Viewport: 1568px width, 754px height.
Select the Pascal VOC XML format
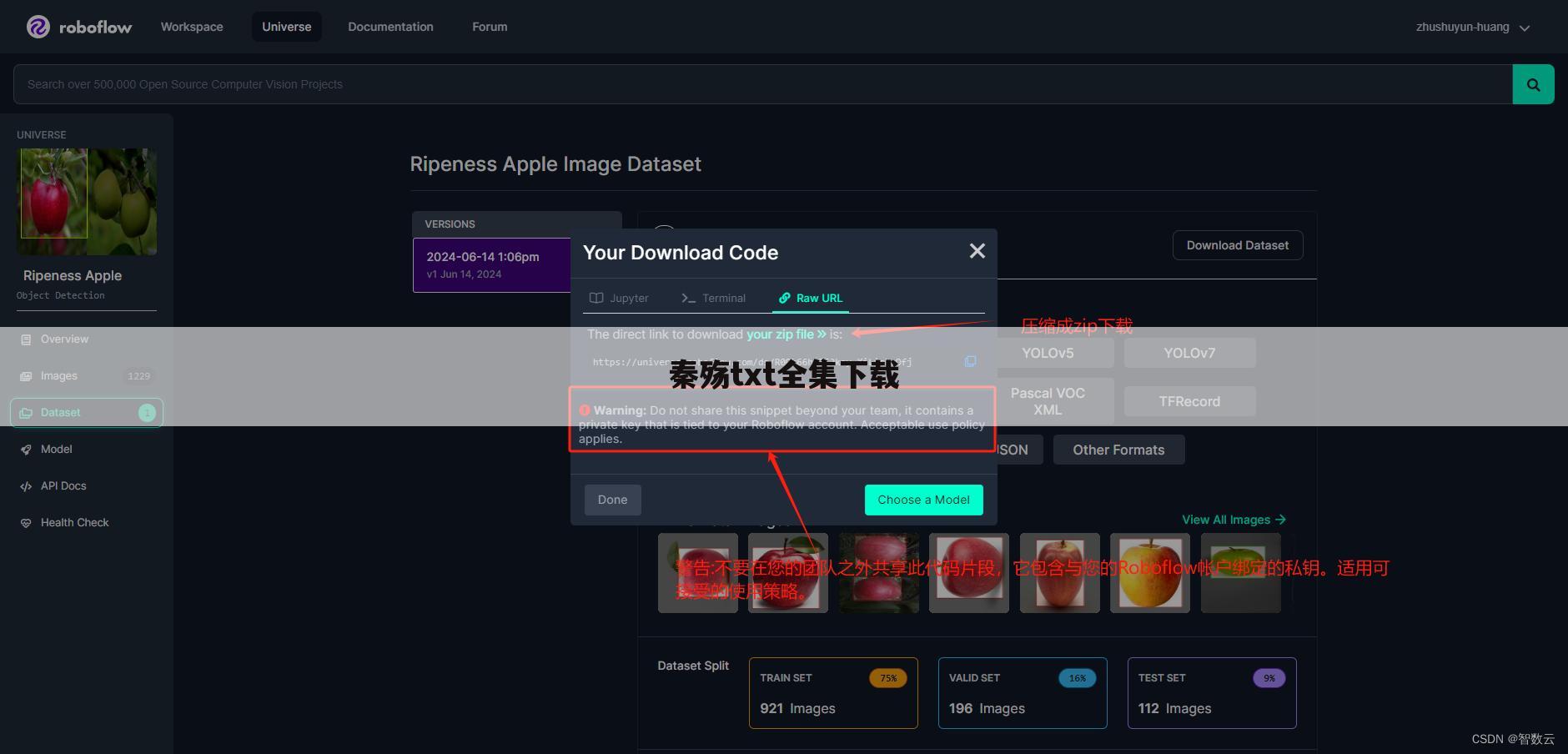click(x=1048, y=401)
